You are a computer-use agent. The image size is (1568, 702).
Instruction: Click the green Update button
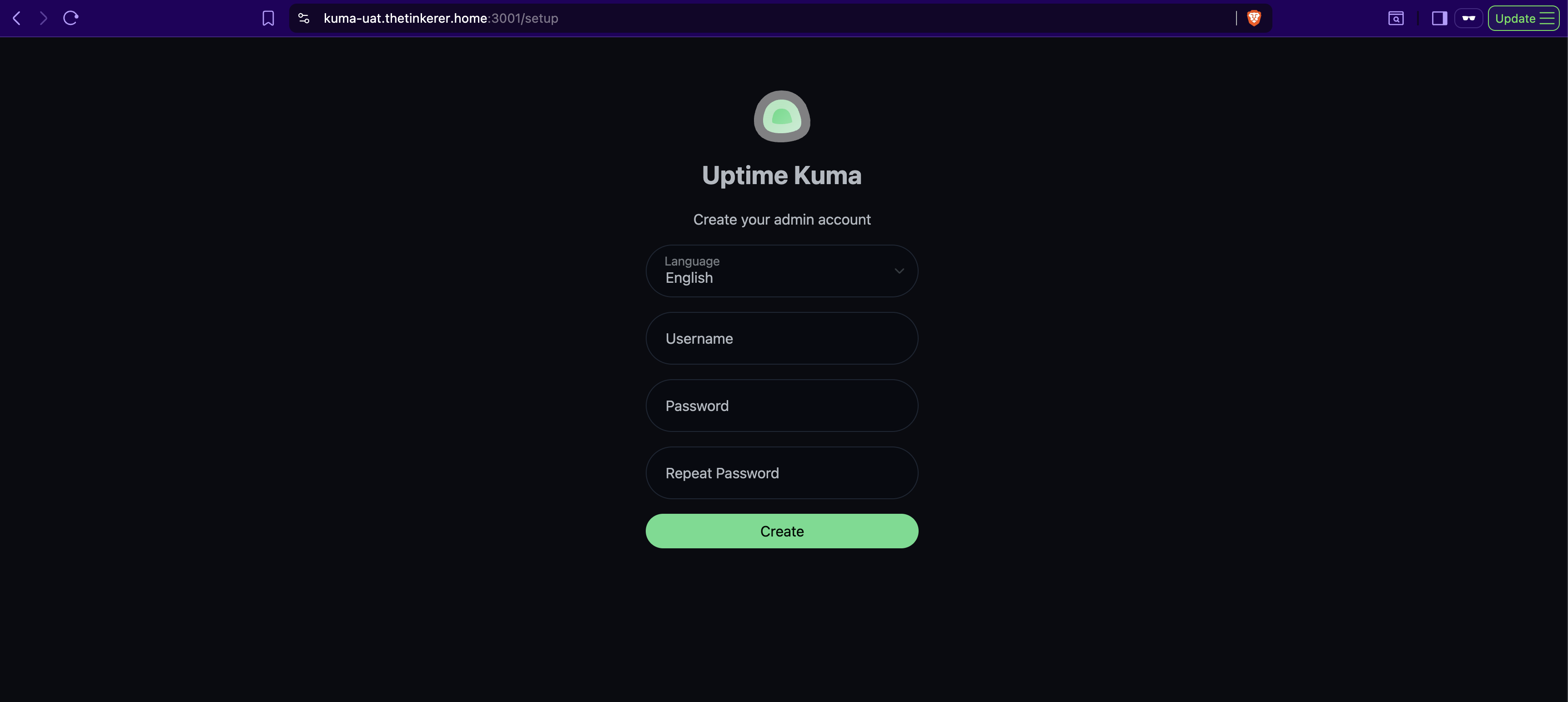1516,18
